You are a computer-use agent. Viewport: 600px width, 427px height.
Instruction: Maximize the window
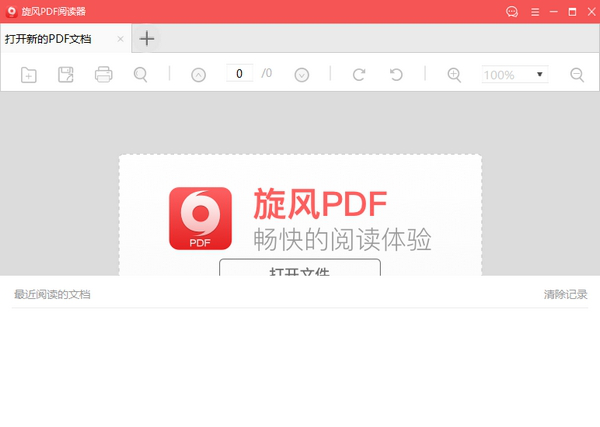[x=572, y=12]
